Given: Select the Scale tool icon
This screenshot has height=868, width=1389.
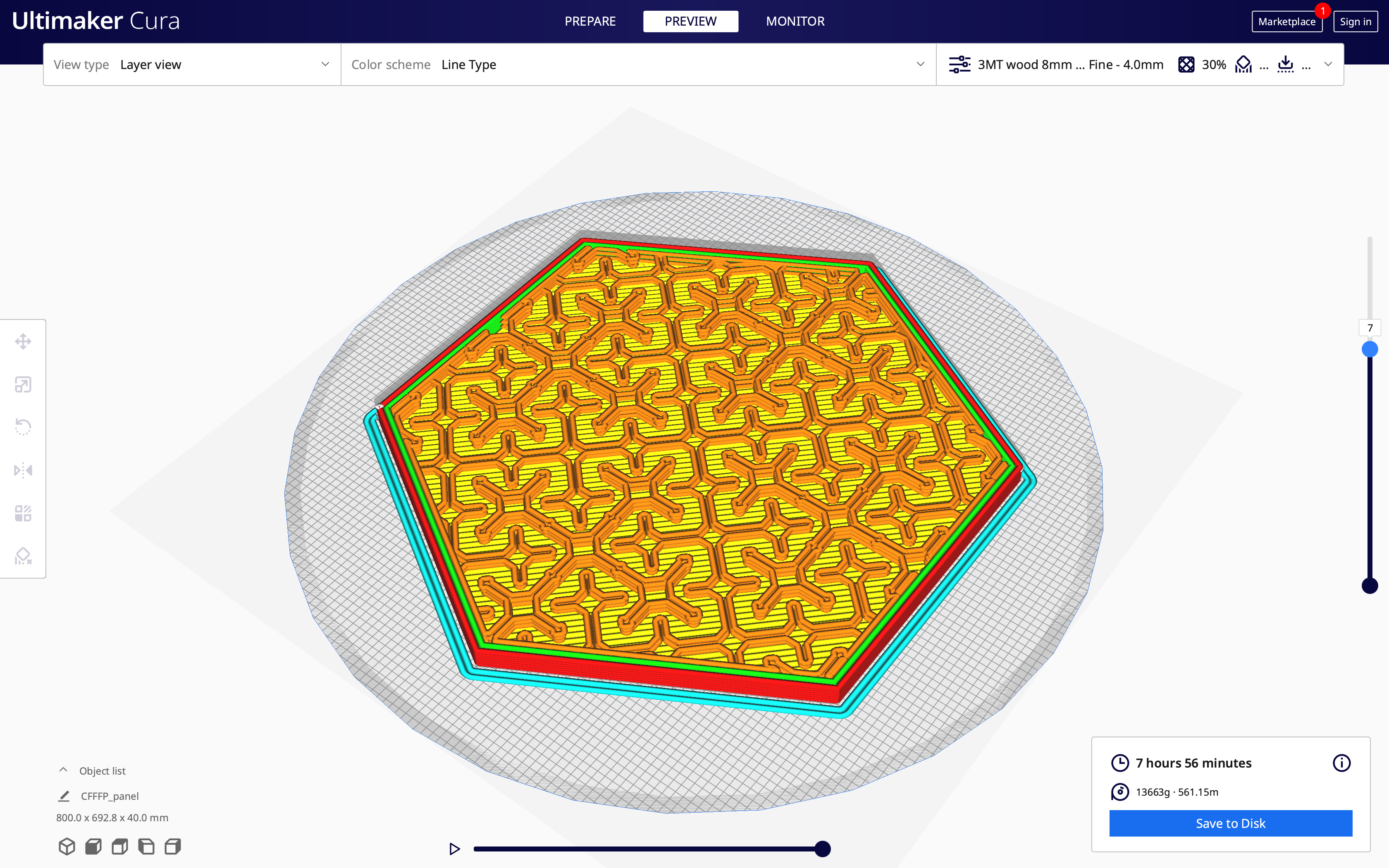Looking at the screenshot, I should (x=23, y=385).
